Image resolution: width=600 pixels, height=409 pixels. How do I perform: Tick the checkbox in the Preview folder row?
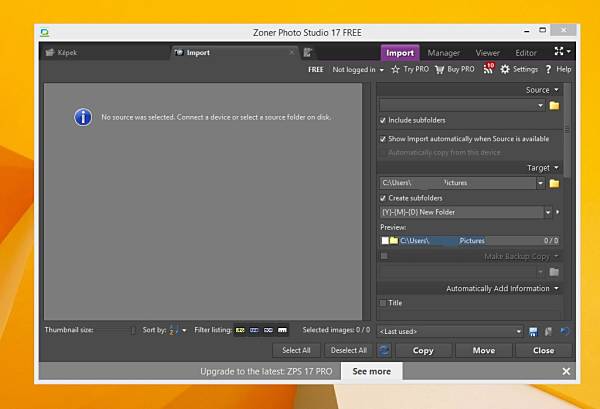coord(385,240)
